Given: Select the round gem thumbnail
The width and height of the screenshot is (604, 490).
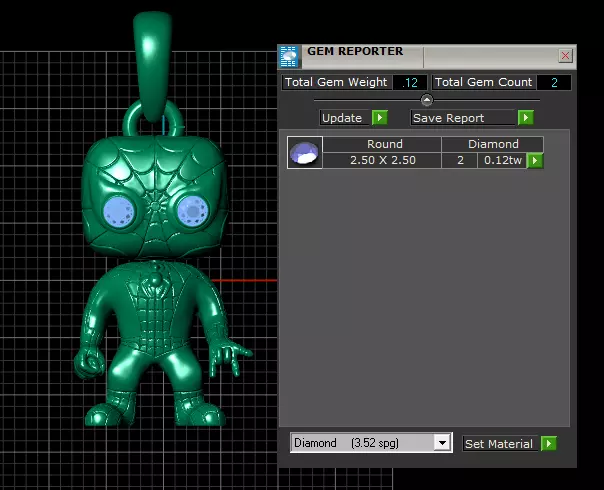Looking at the screenshot, I should (x=305, y=153).
